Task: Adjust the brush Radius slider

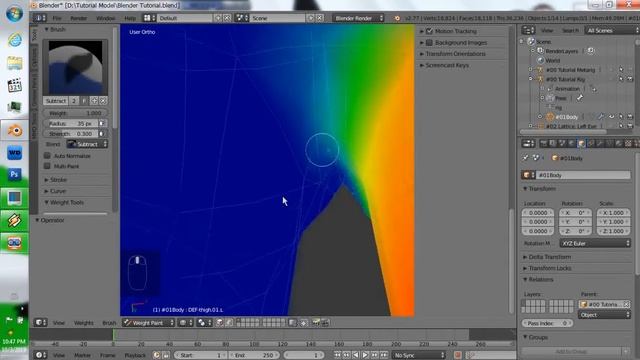Action: coord(70,123)
